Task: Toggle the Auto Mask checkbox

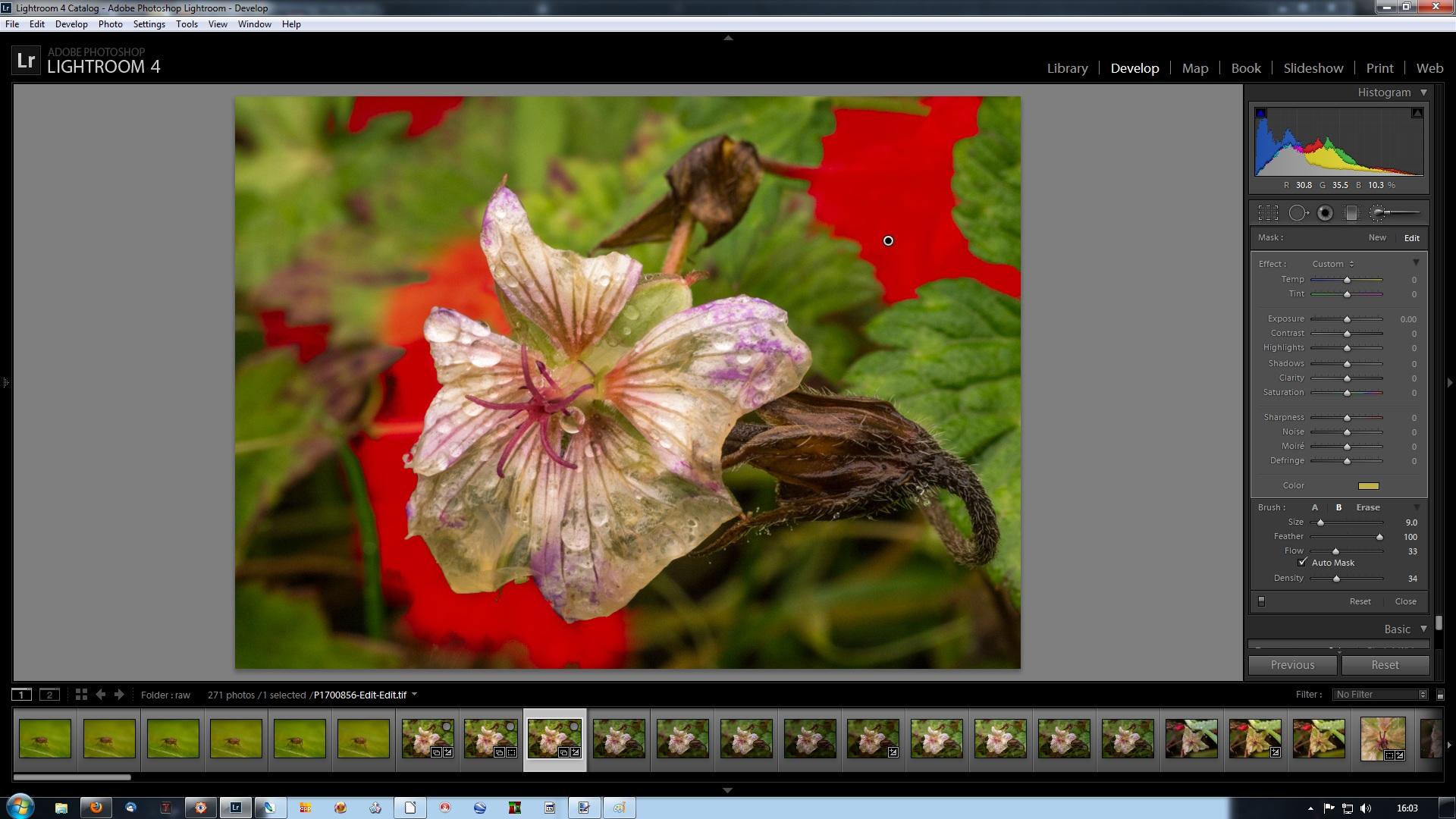Action: pos(1303,563)
